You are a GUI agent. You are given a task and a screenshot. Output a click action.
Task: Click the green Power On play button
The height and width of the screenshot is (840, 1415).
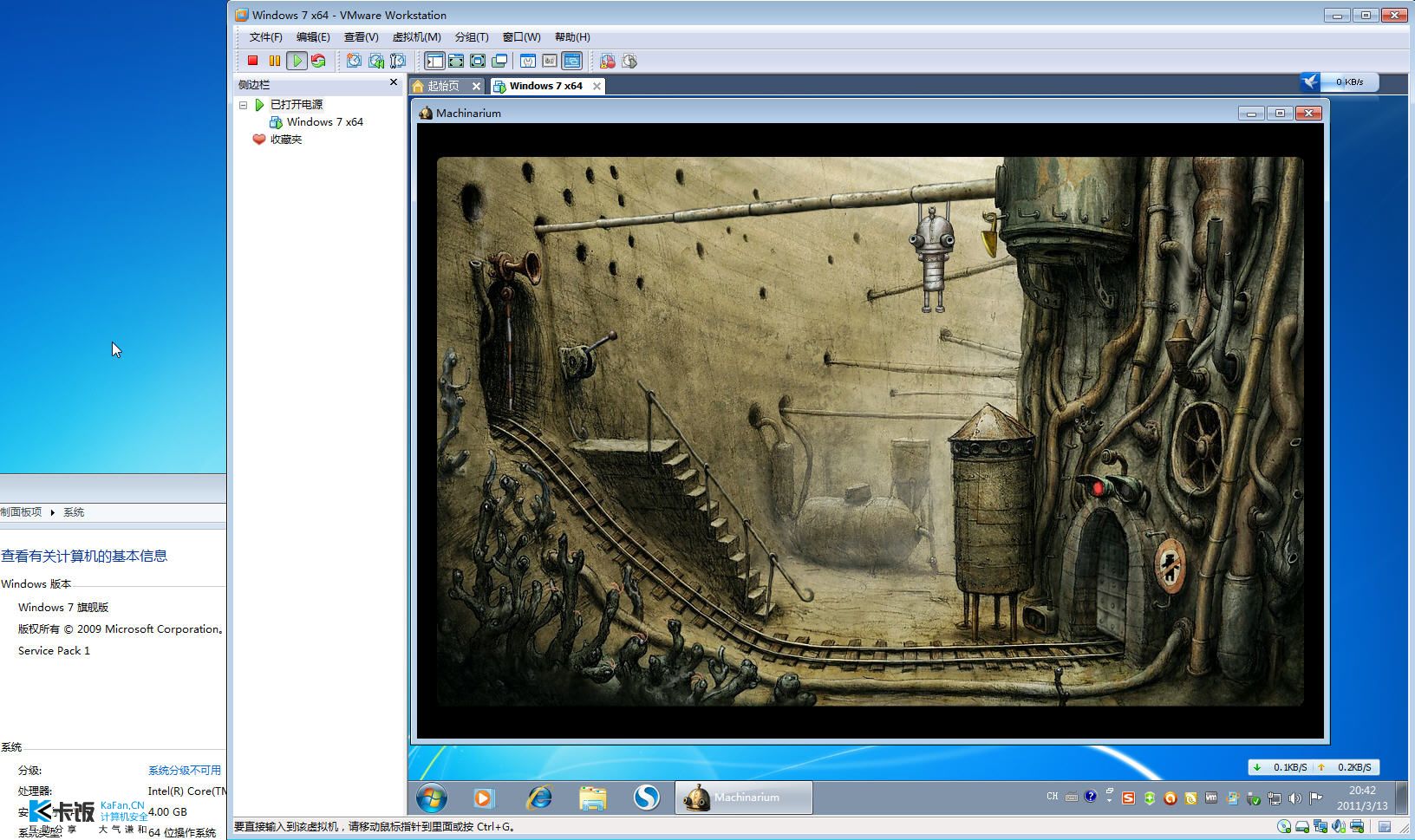coord(297,61)
